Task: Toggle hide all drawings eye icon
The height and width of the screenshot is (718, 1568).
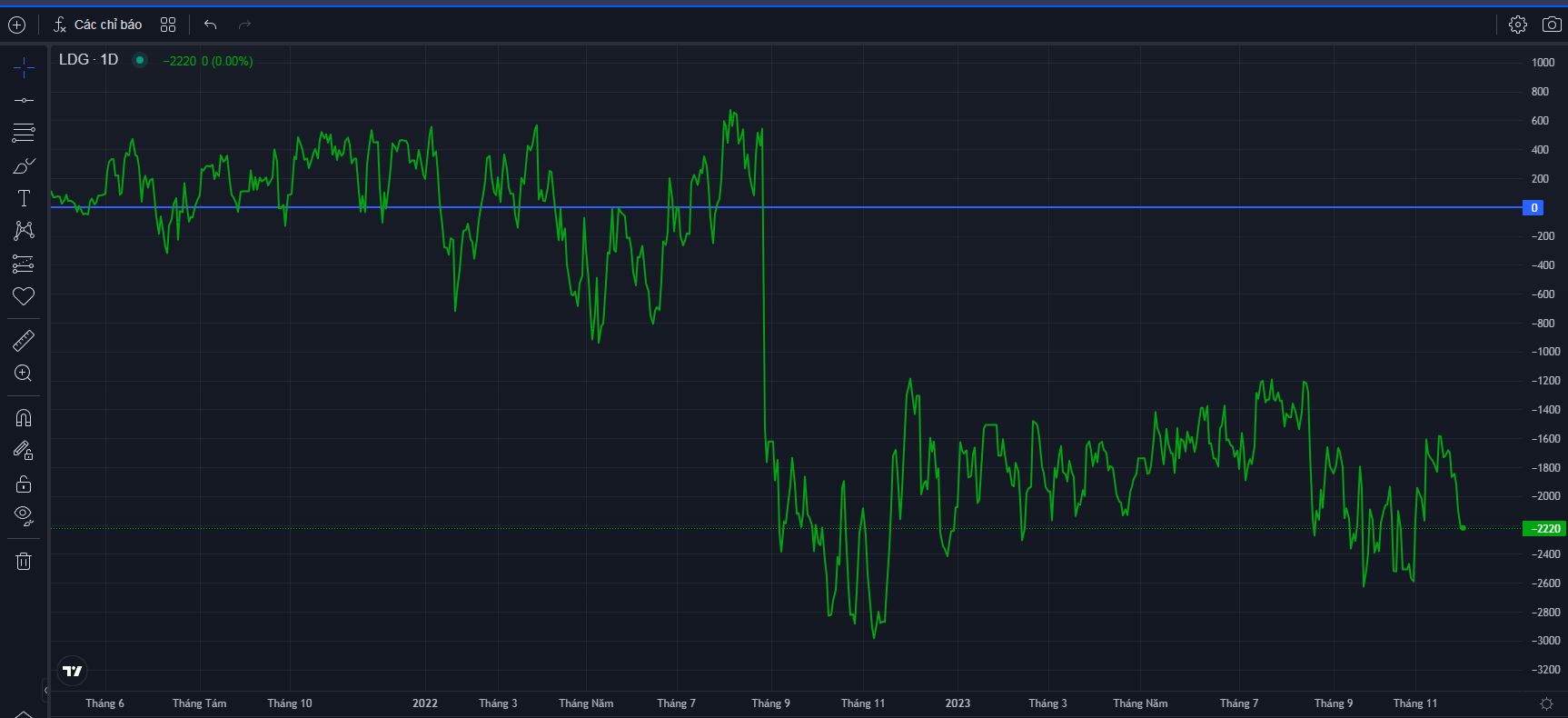Action: click(x=24, y=516)
